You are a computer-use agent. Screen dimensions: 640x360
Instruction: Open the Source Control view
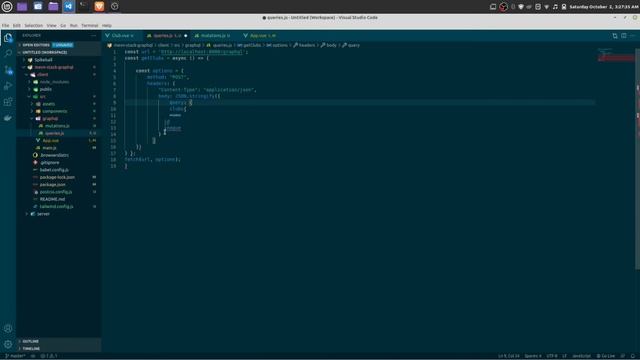[x=8, y=70]
